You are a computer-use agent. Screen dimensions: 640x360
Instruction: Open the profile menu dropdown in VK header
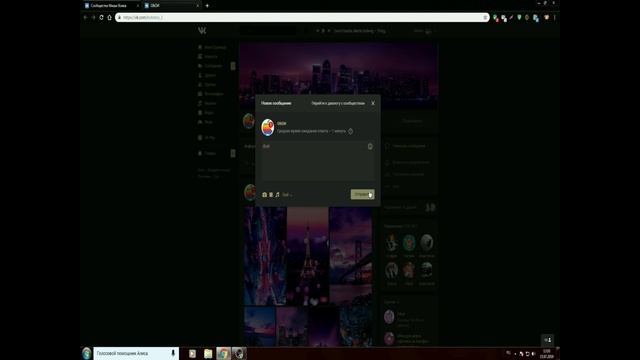click(425, 31)
